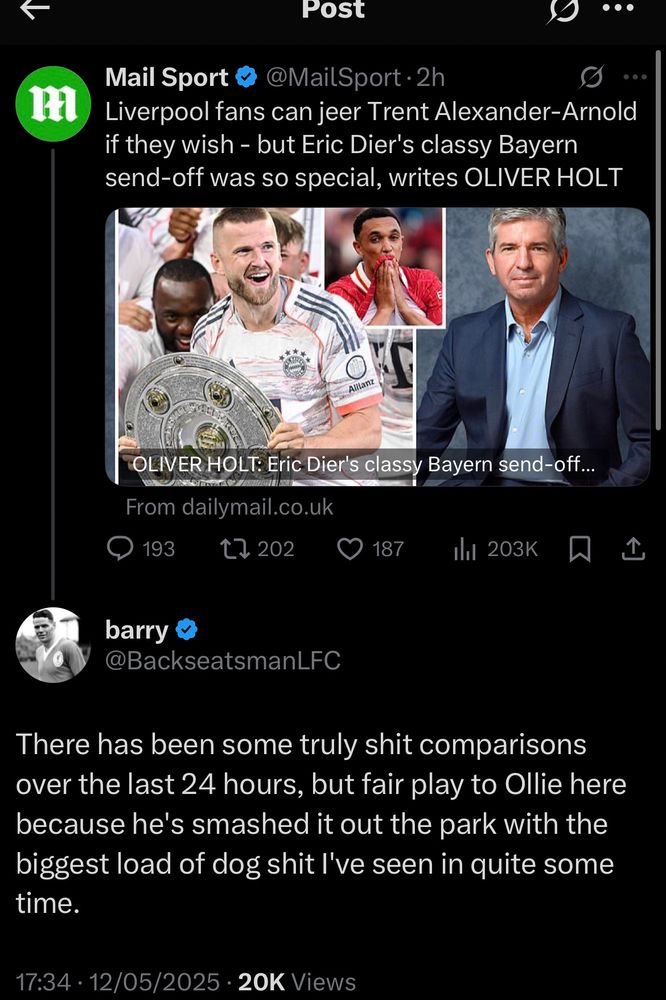Open the Oliver Holt article image card
This screenshot has height=1000, width=666.
(x=378, y=346)
